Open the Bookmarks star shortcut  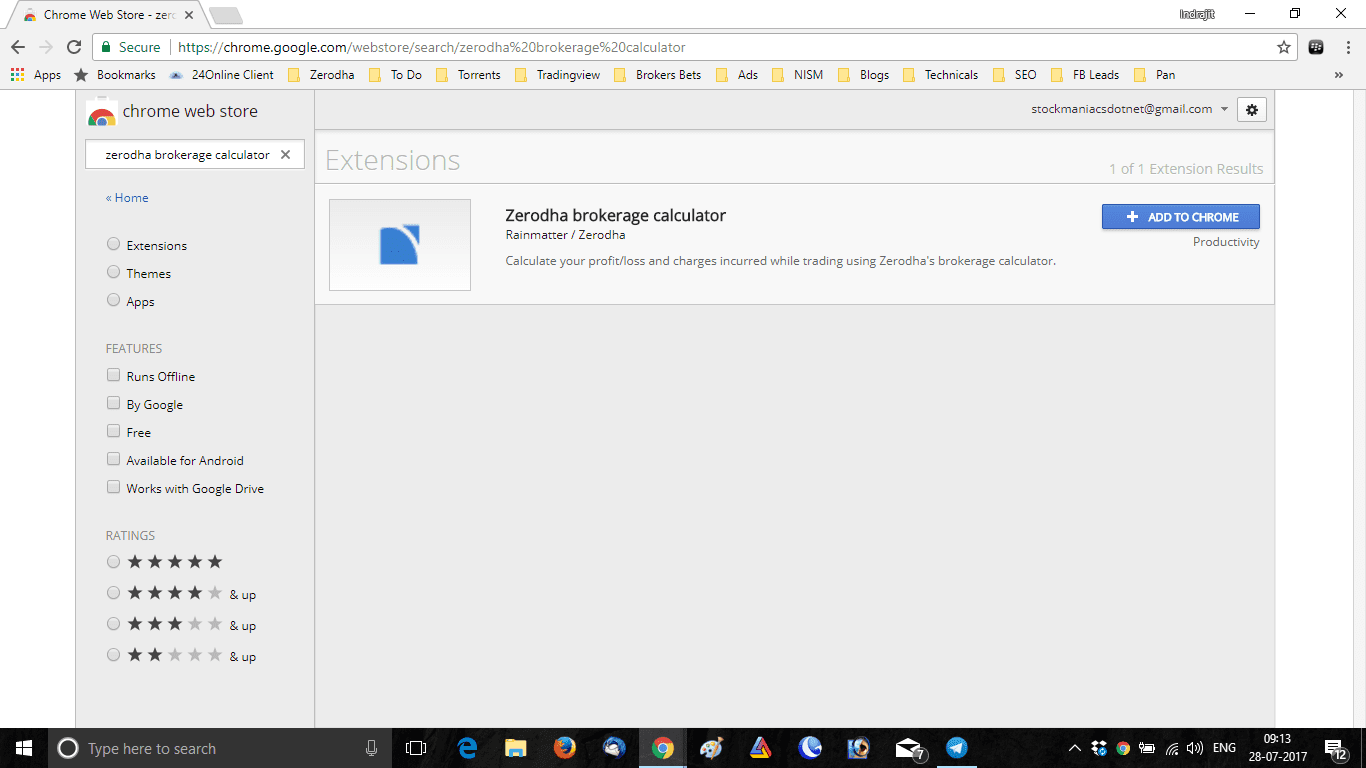[x=115, y=75]
